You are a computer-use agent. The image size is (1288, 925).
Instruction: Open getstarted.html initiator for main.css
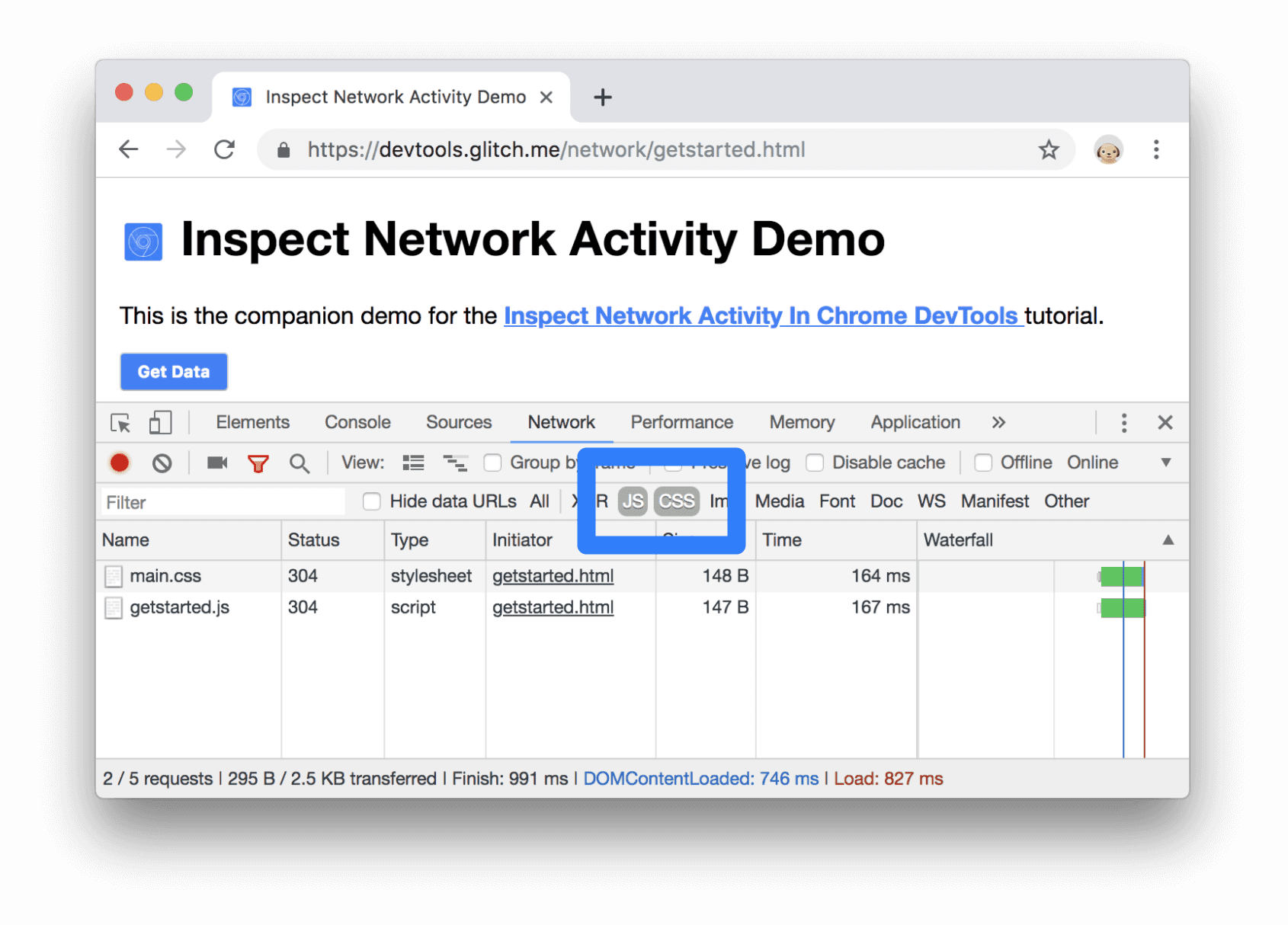553,577
